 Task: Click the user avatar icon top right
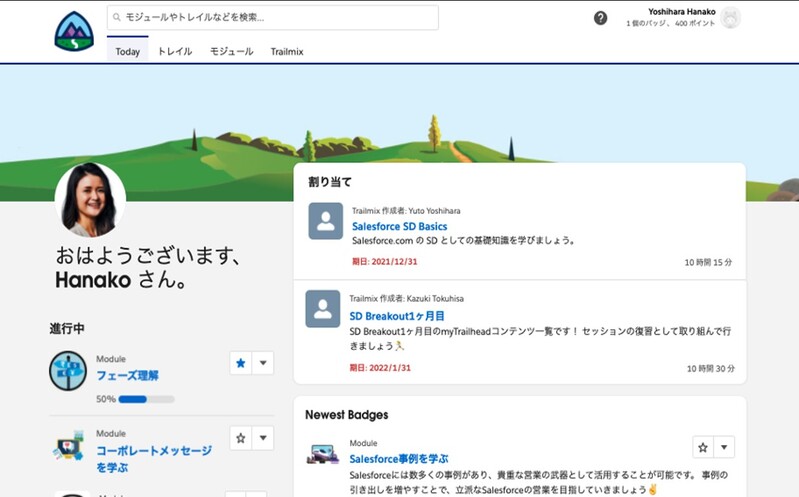tap(731, 18)
